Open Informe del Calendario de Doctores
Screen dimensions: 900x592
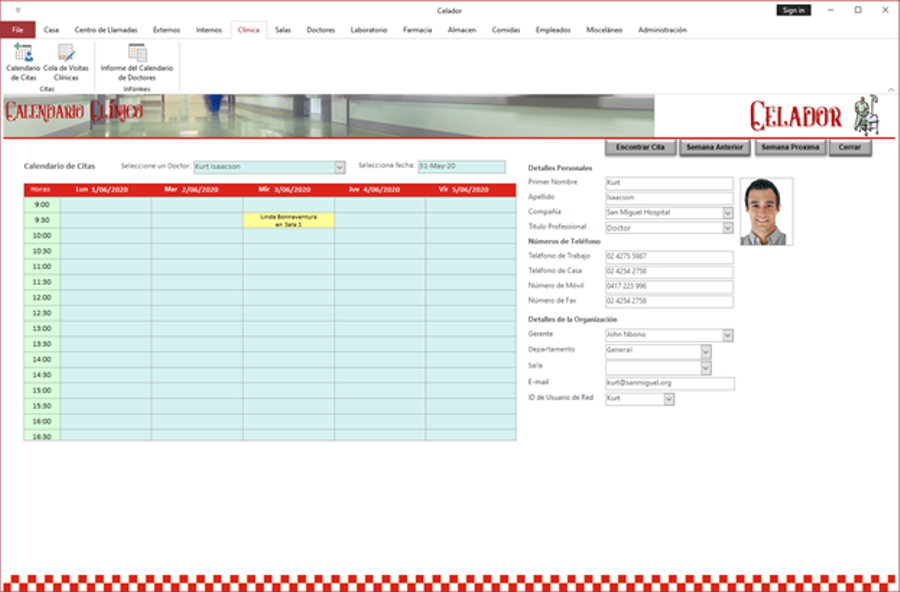pyautogui.click(x=137, y=61)
